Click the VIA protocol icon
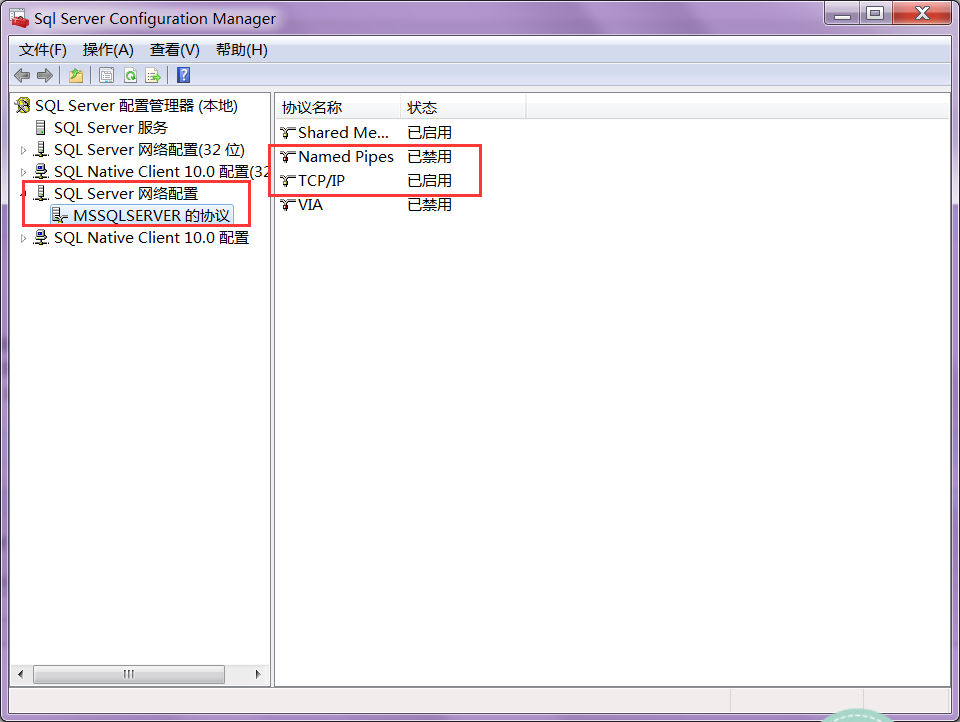Image resolution: width=960 pixels, height=722 pixels. click(288, 205)
